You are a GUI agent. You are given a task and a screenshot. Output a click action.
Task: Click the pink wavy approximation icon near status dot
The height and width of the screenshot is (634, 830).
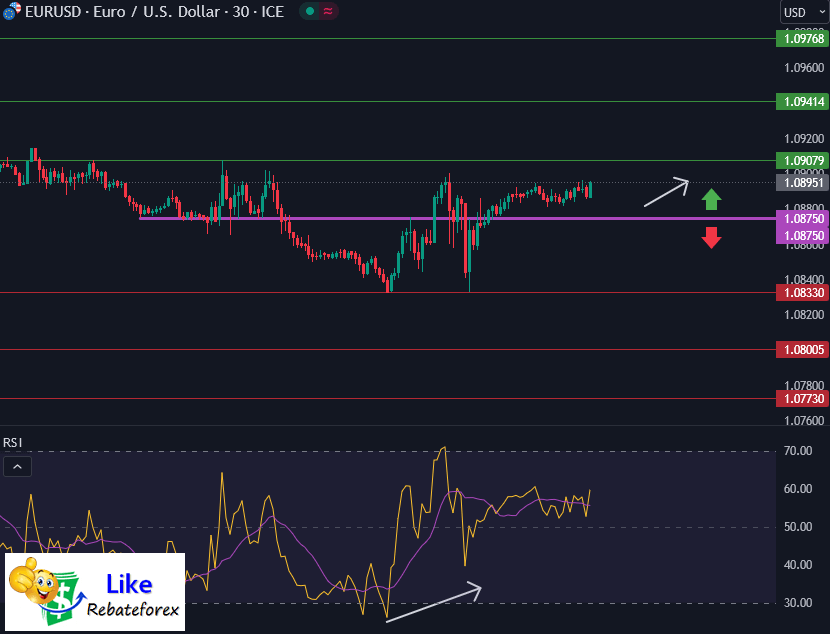click(x=327, y=12)
